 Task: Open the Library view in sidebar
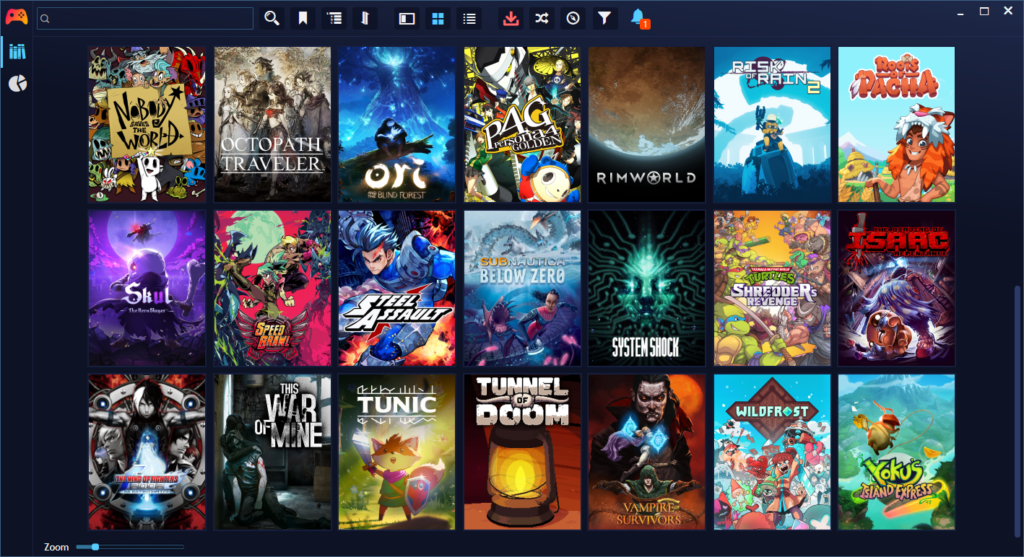pyautogui.click(x=16, y=51)
